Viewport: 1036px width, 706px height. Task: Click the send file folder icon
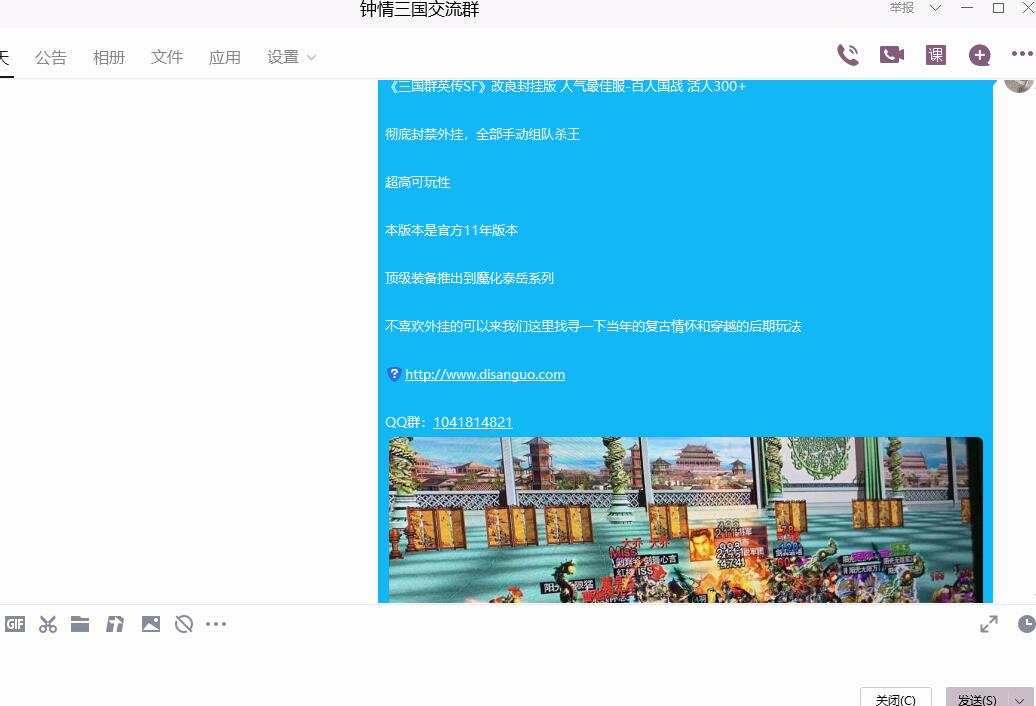pyautogui.click(x=80, y=624)
